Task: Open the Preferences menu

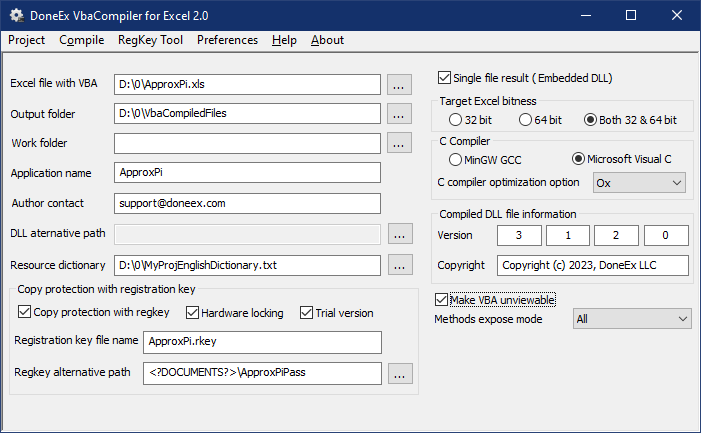Action: (x=227, y=40)
